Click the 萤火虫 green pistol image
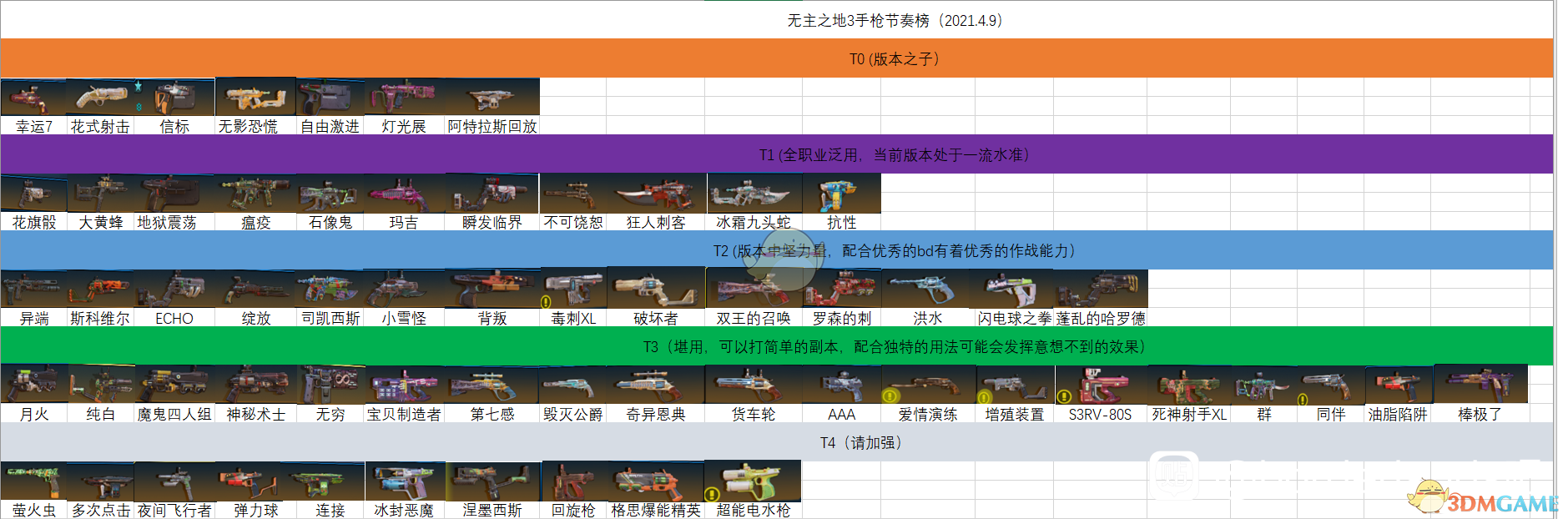This screenshot has width=1568, height=519. click(x=33, y=481)
